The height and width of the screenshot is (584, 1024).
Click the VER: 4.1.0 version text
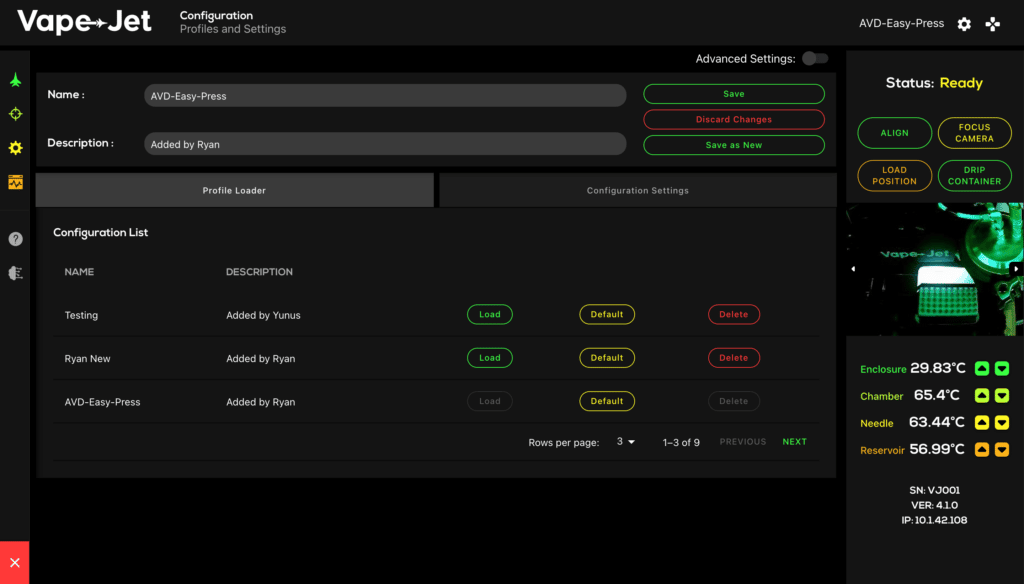(x=935, y=505)
